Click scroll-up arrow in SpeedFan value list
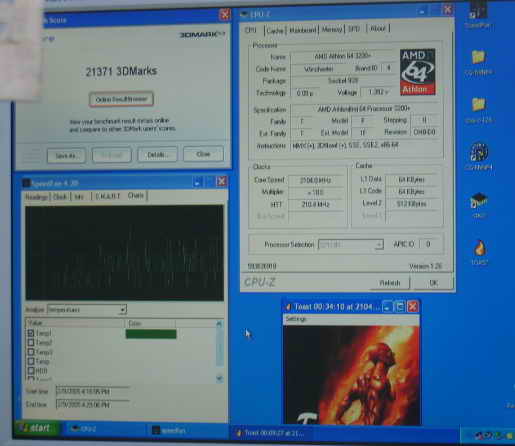 (219, 323)
